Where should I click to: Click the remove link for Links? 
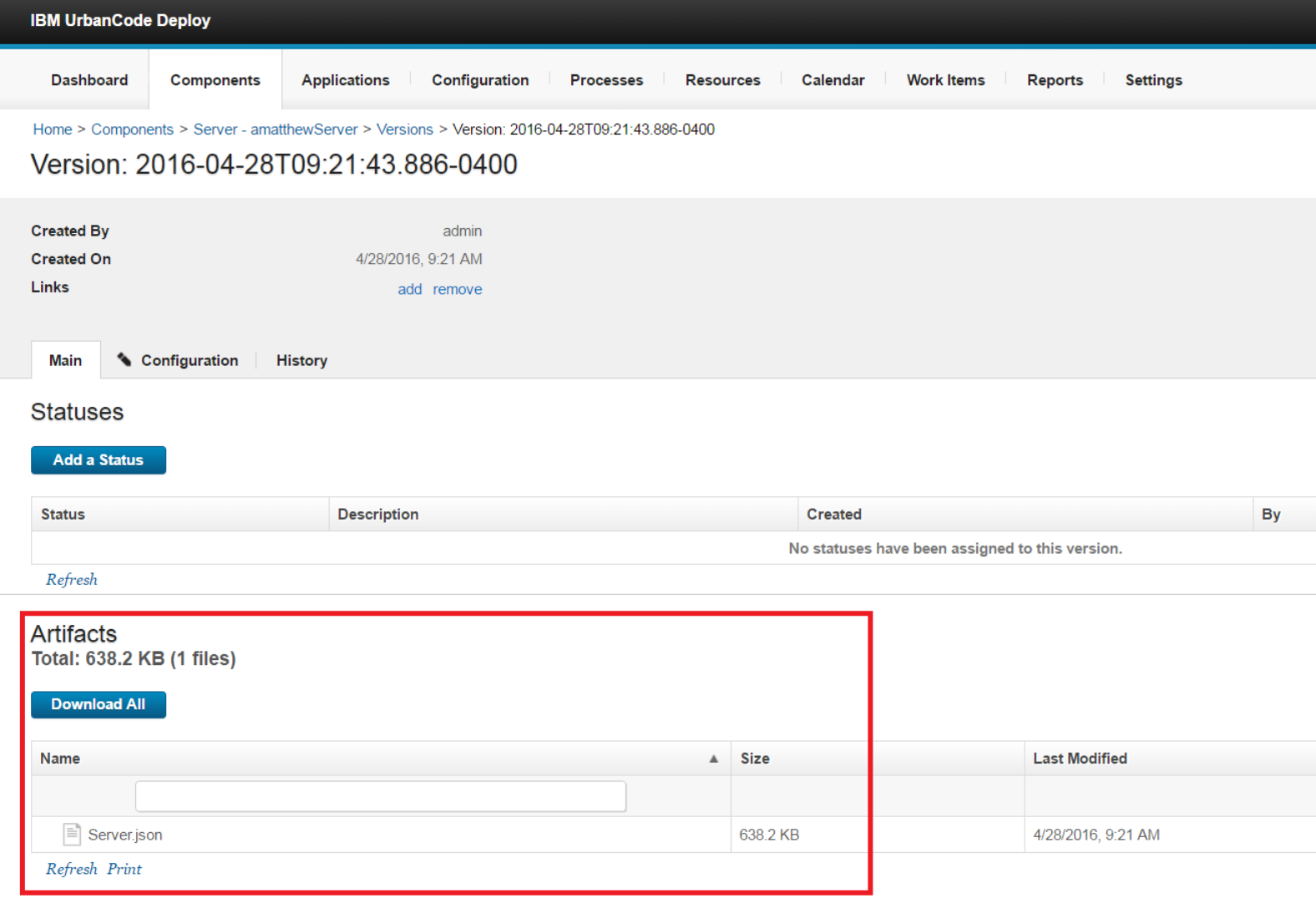(x=457, y=289)
